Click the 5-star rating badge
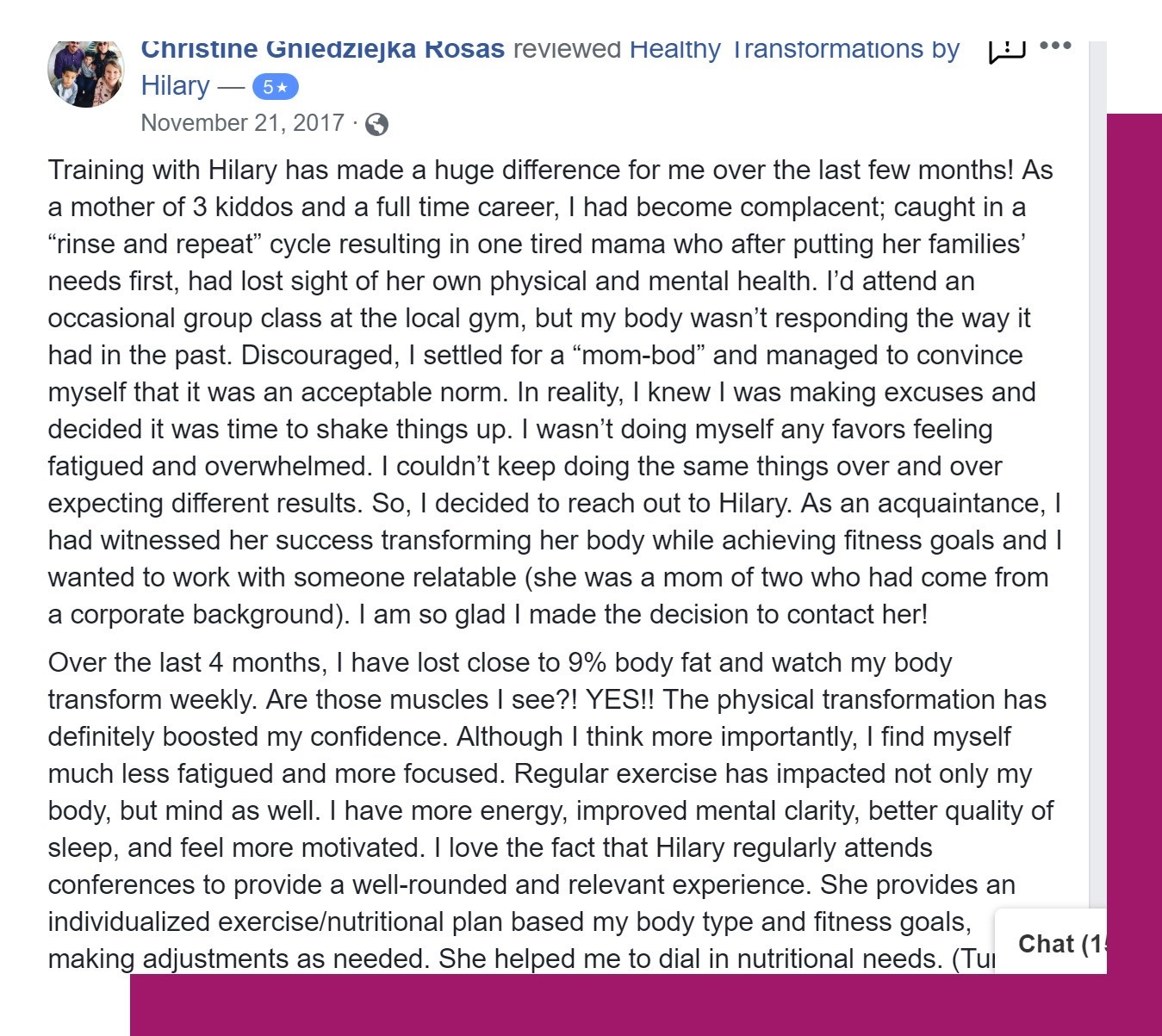This screenshot has height=1036, width=1162. (x=275, y=87)
